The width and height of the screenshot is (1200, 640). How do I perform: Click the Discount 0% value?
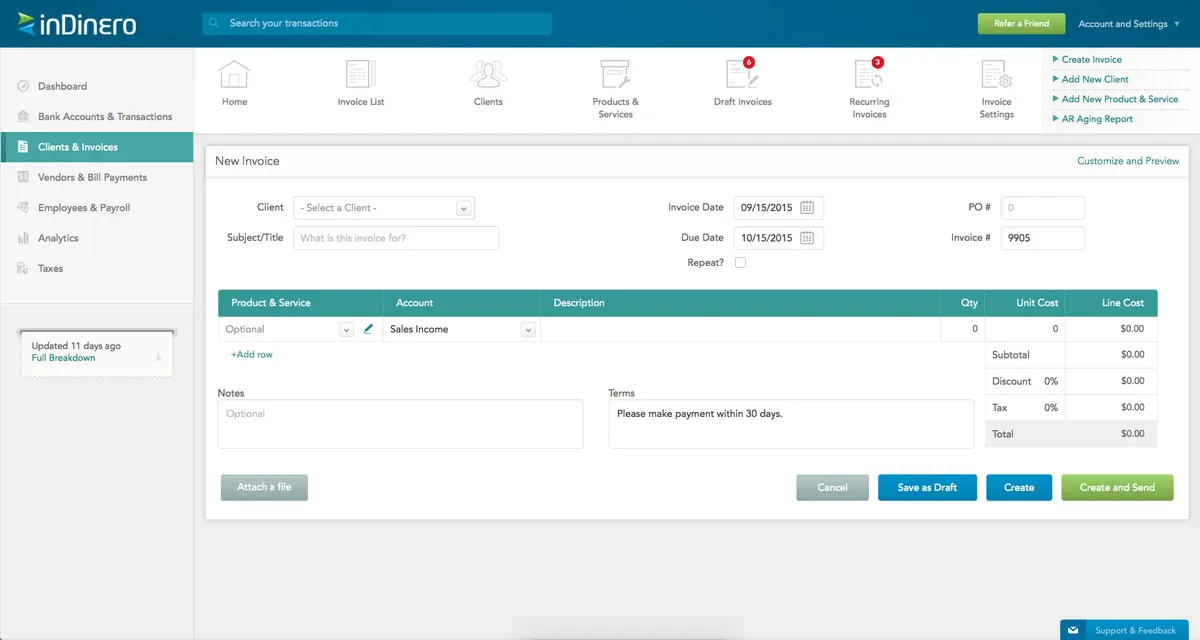tap(1051, 381)
